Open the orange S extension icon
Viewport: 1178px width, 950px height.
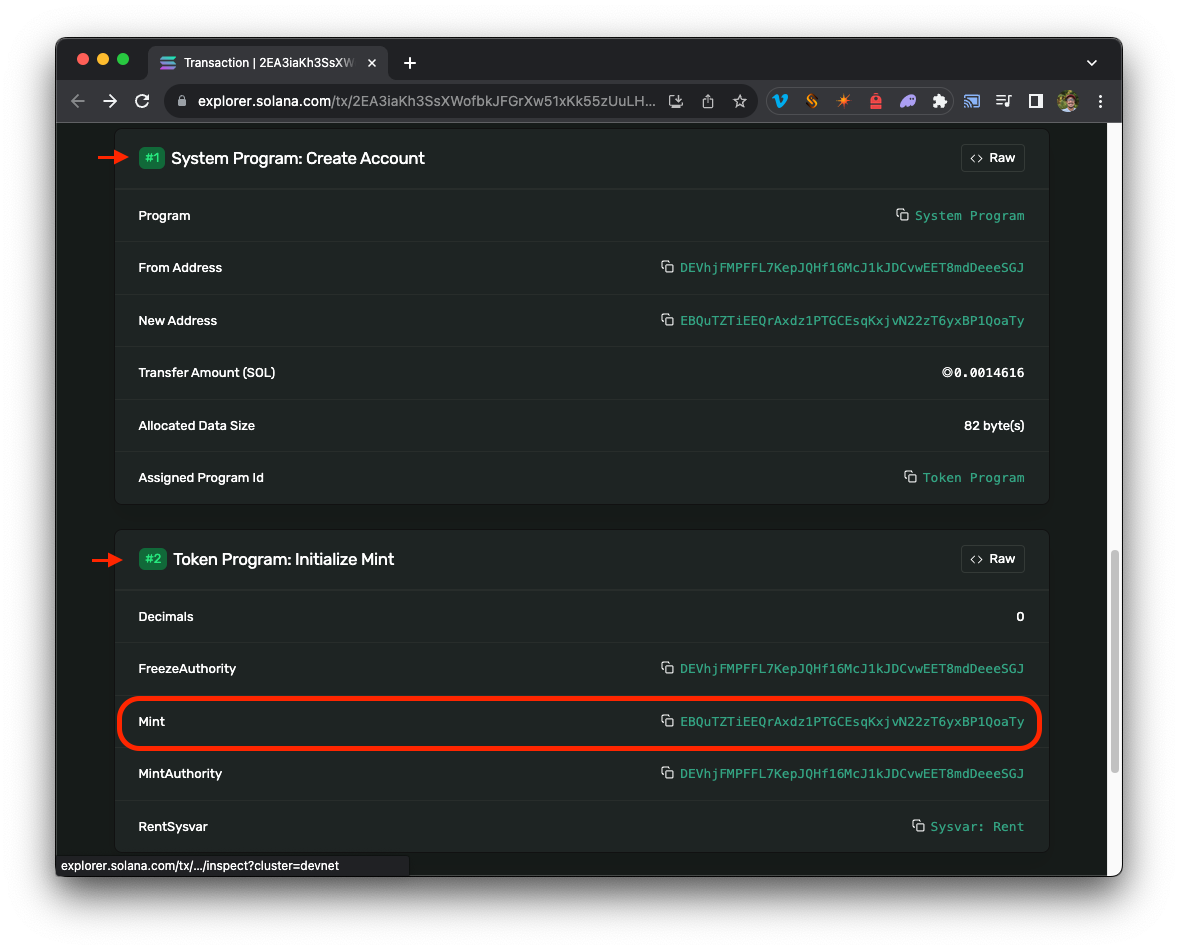click(x=812, y=101)
